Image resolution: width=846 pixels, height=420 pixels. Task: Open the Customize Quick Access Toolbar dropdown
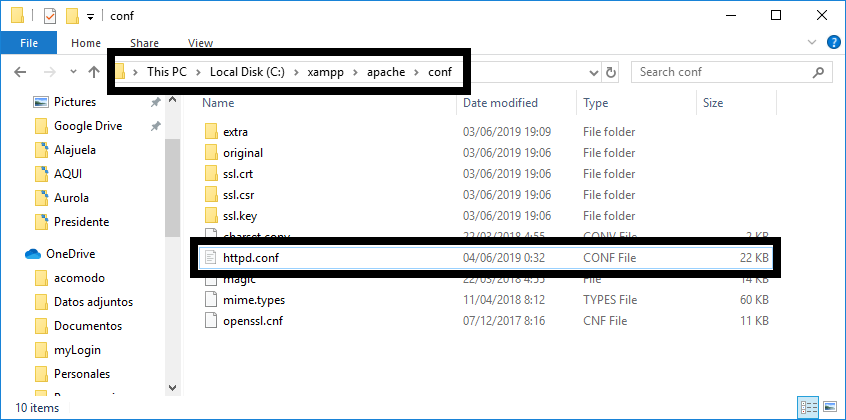coord(91,17)
